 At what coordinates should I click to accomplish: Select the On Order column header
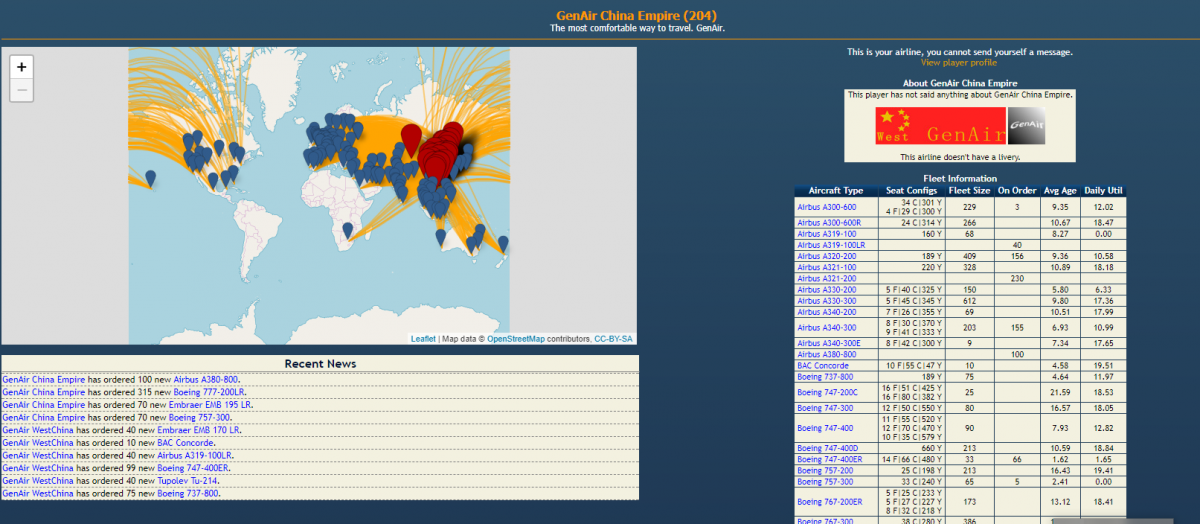coord(1017,190)
